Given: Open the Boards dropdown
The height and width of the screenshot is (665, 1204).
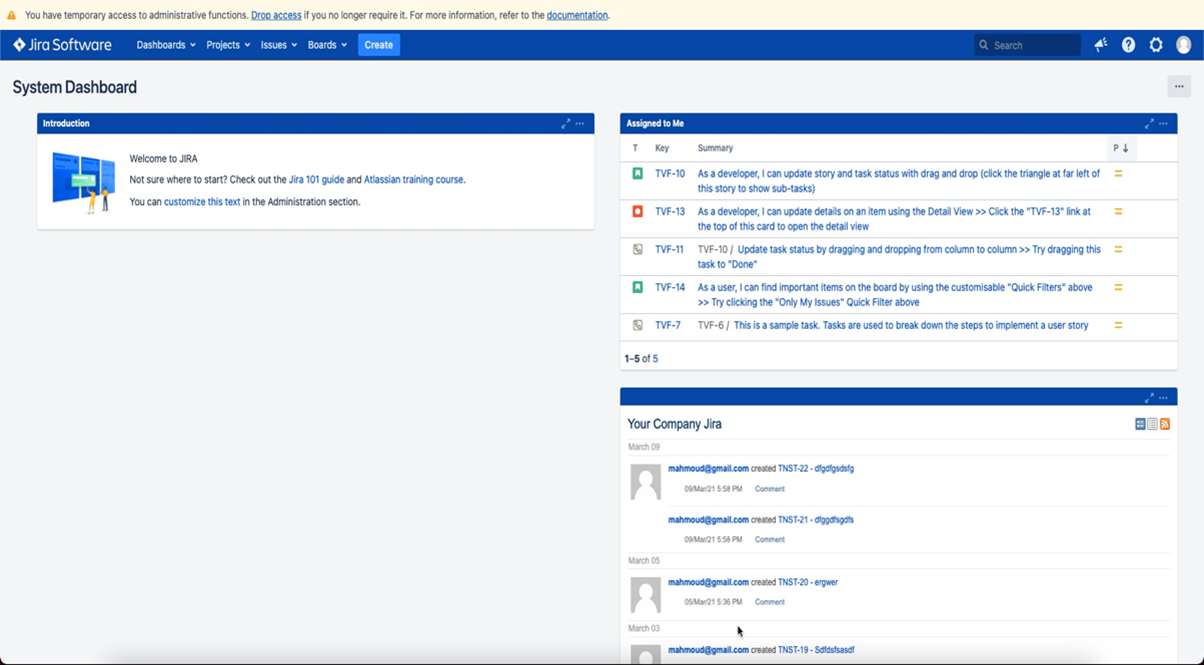Looking at the screenshot, I should point(327,44).
